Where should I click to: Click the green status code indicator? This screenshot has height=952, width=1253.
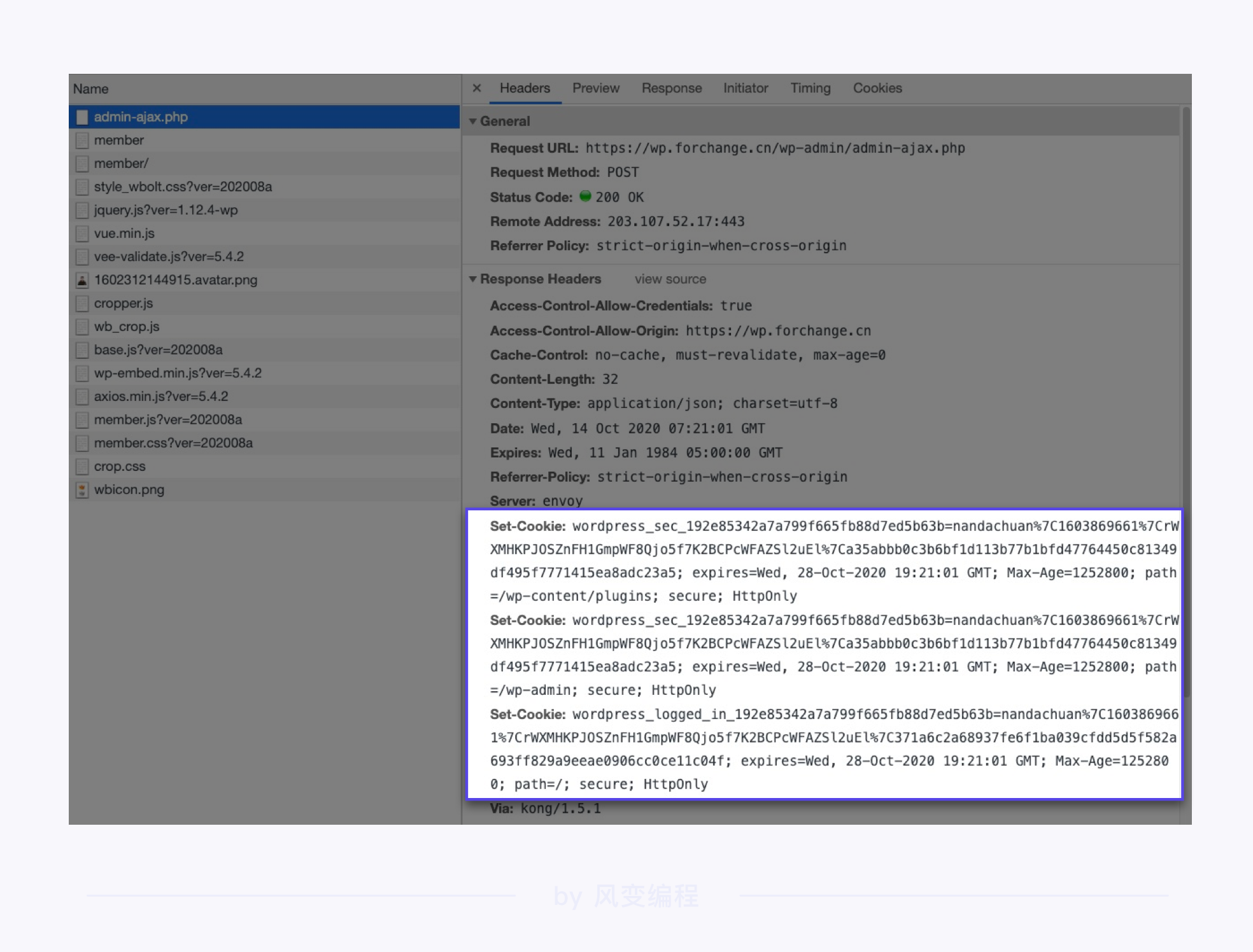585,197
